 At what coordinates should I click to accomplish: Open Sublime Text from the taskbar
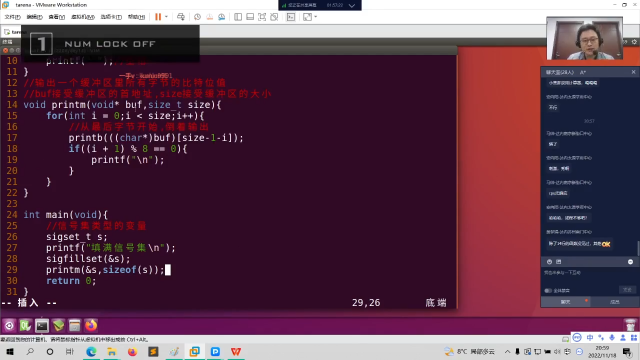(153, 351)
